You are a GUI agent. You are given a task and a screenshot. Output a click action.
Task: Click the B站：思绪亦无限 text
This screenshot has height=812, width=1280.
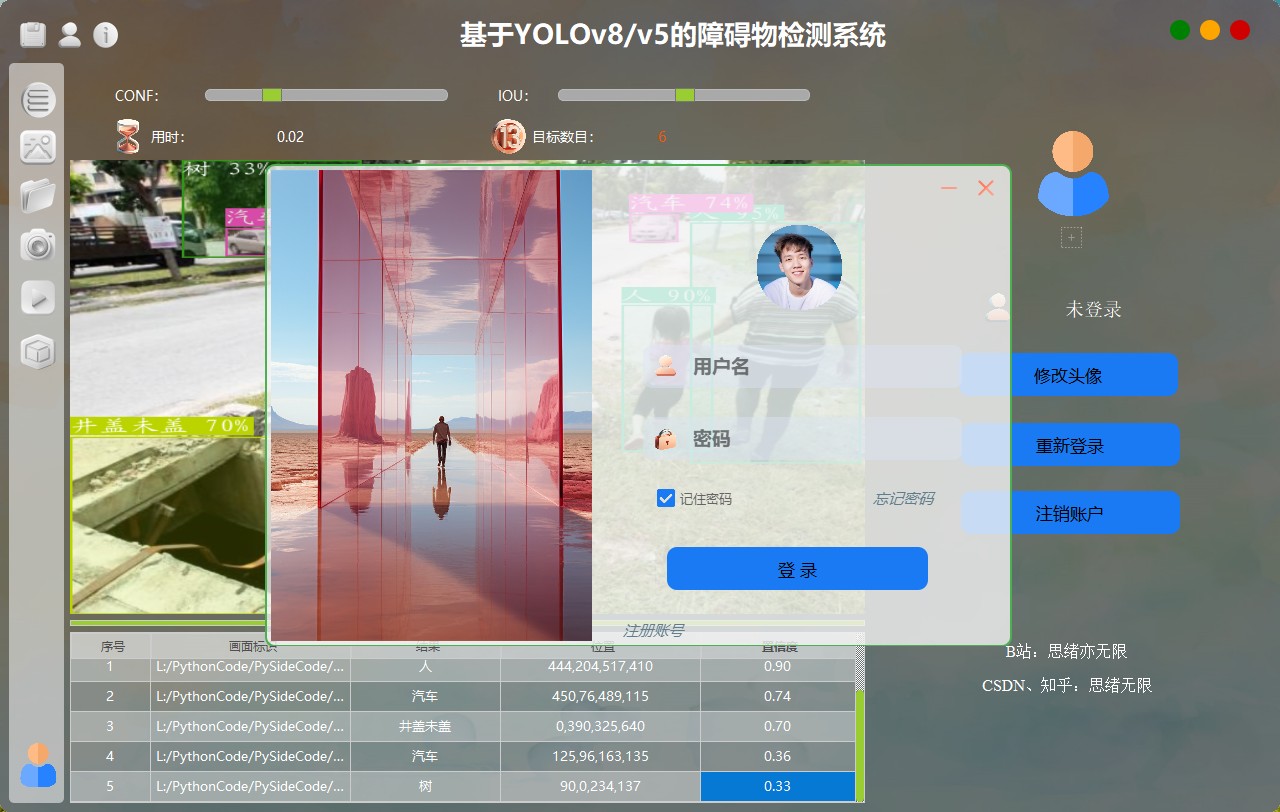pyautogui.click(x=1066, y=651)
